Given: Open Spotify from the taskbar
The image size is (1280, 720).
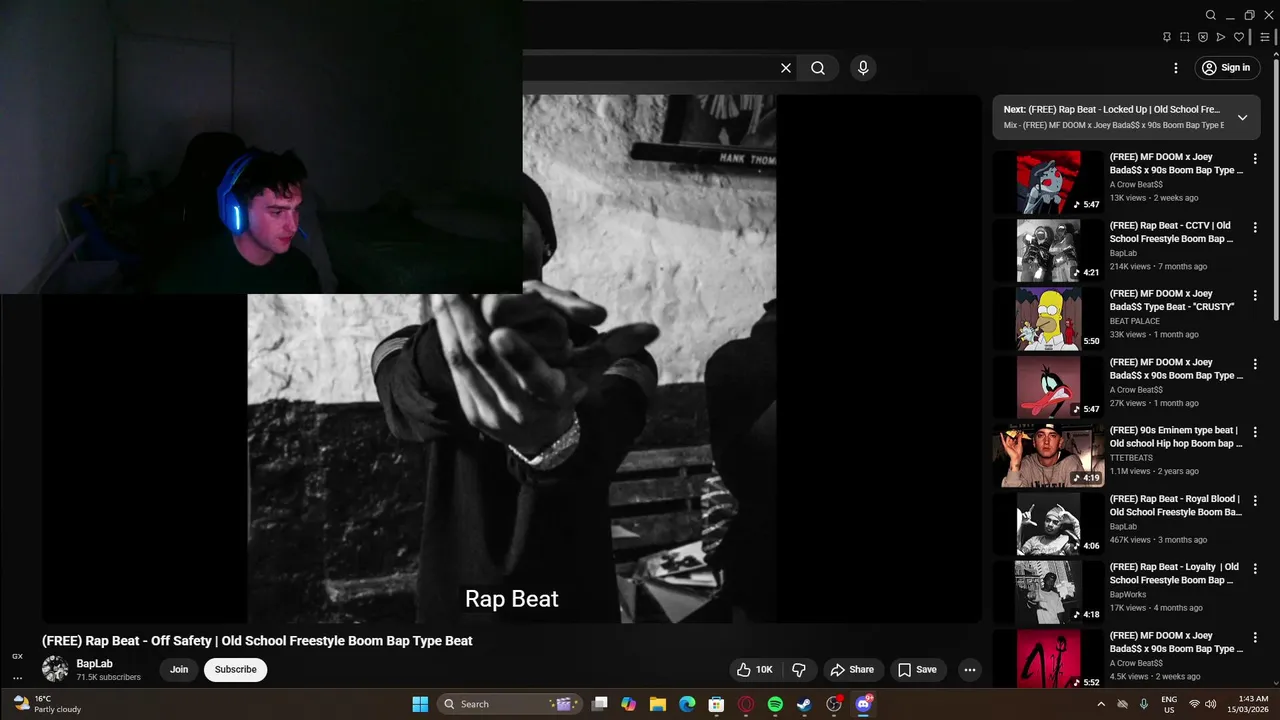Looking at the screenshot, I should [775, 704].
